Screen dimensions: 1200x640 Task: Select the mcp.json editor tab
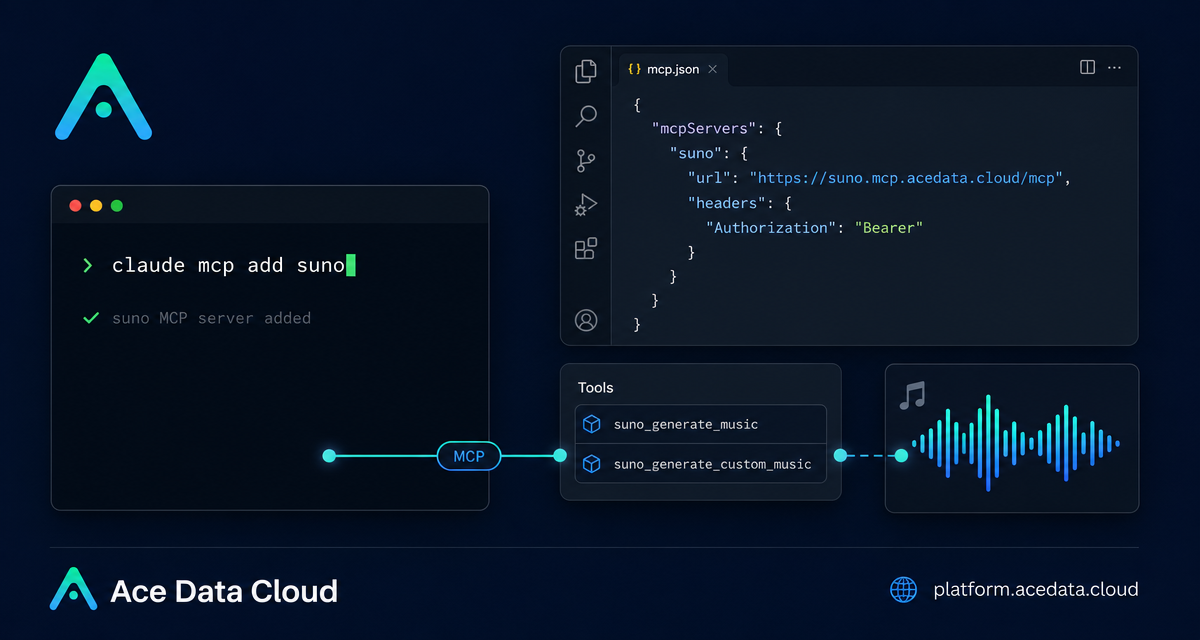point(672,69)
